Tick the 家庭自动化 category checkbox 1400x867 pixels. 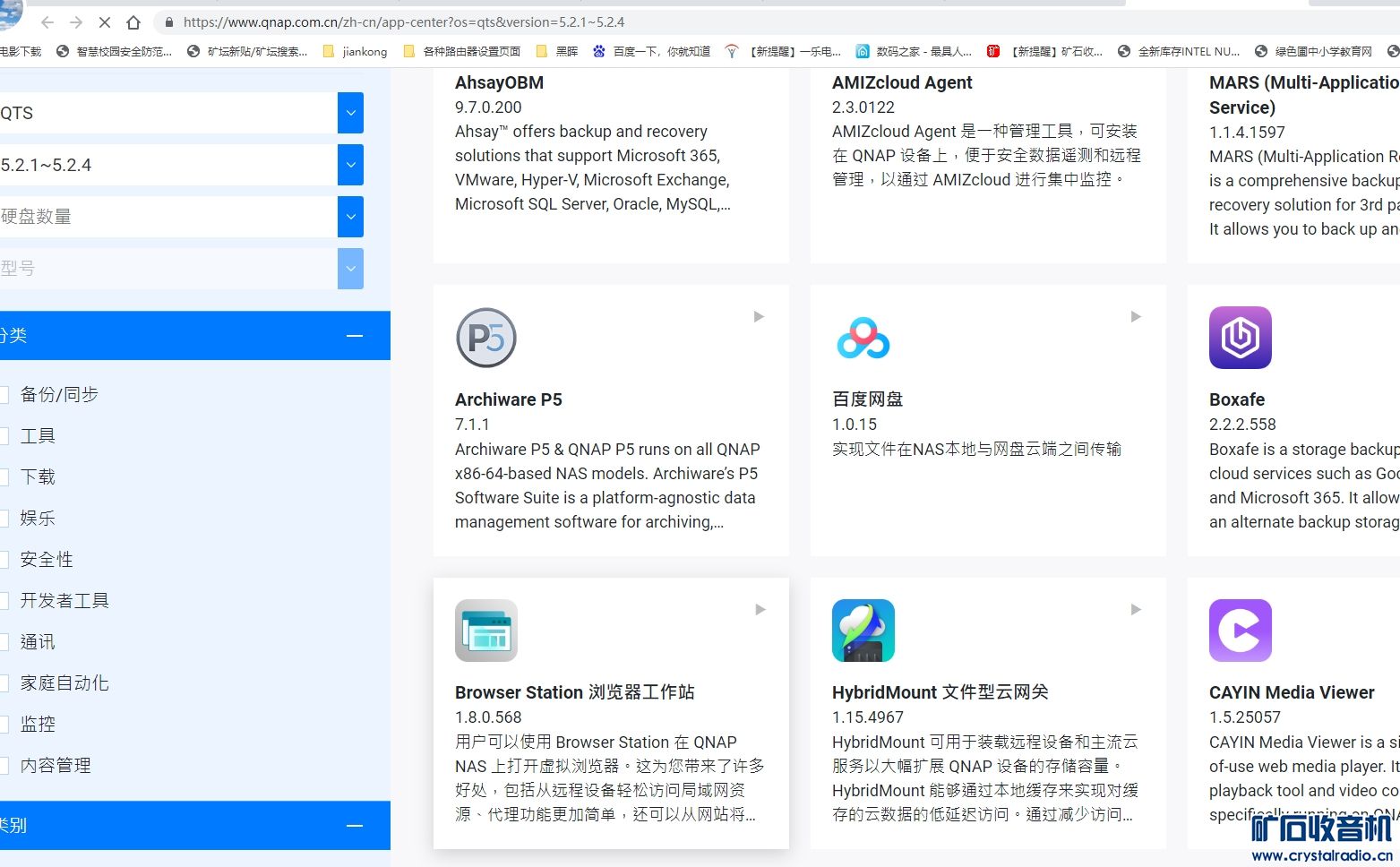pyautogui.click(x=4, y=683)
